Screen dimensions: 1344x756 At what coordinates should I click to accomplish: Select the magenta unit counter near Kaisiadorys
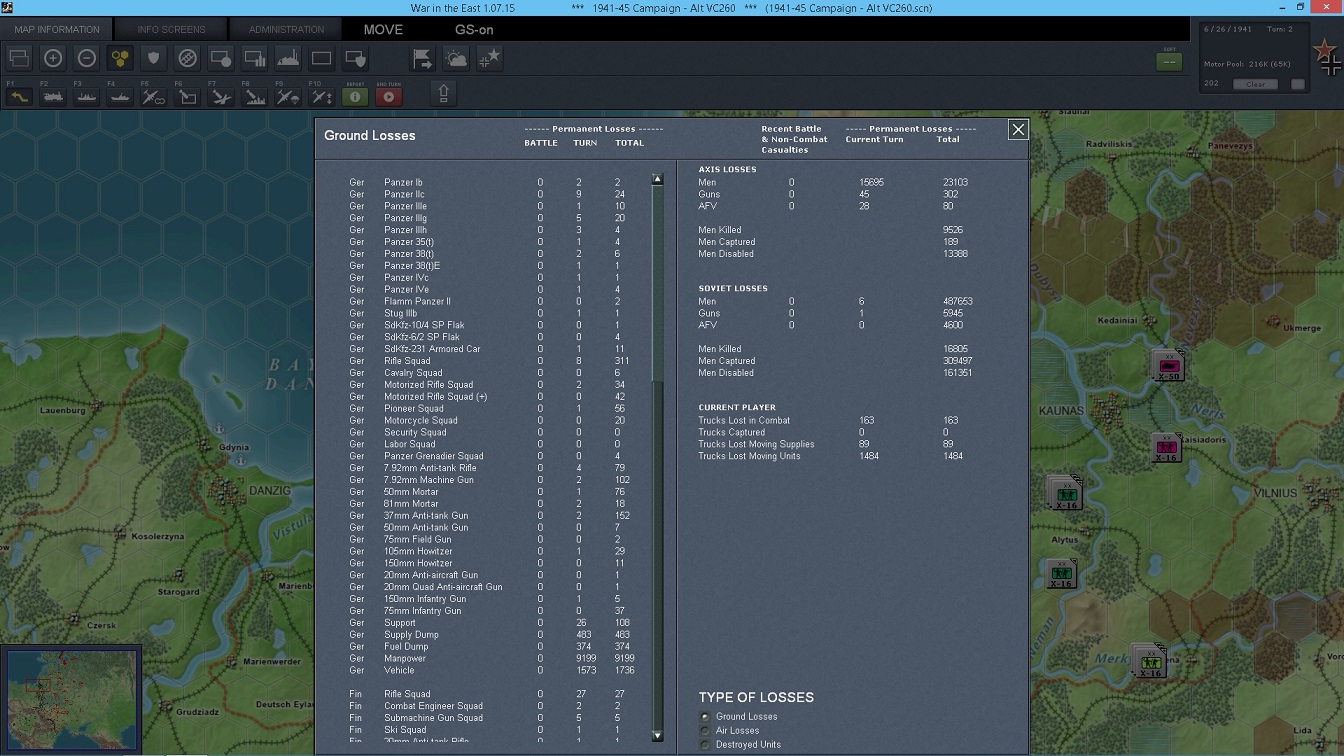(x=1166, y=447)
